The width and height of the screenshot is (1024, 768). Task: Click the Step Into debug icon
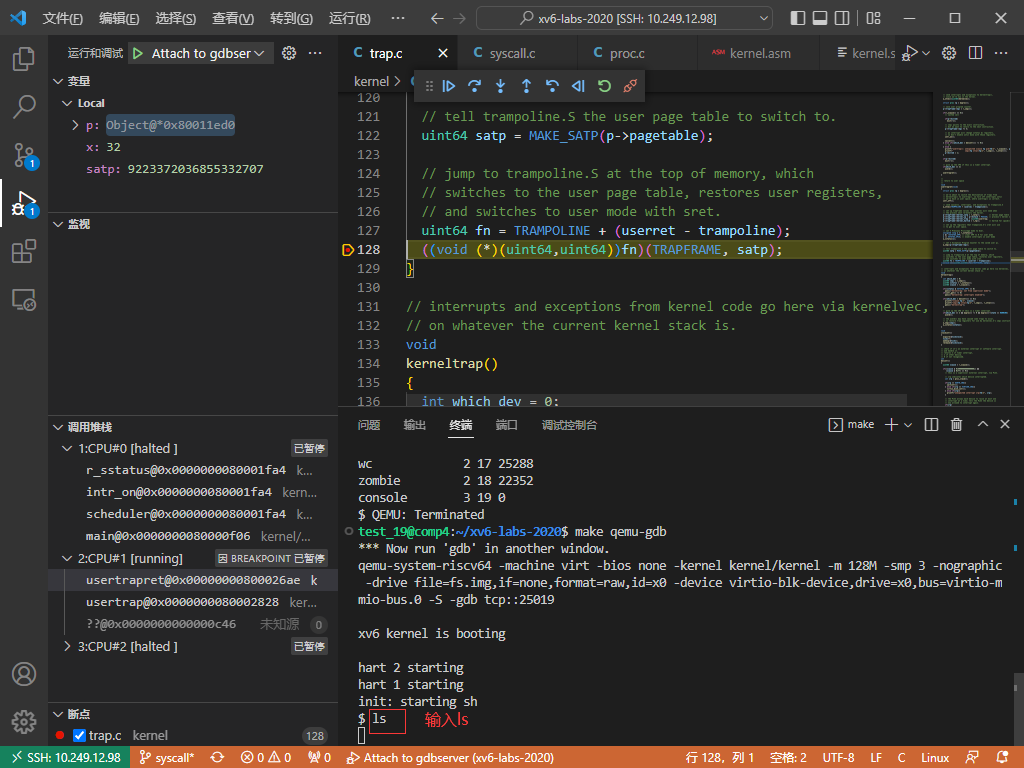[501, 86]
